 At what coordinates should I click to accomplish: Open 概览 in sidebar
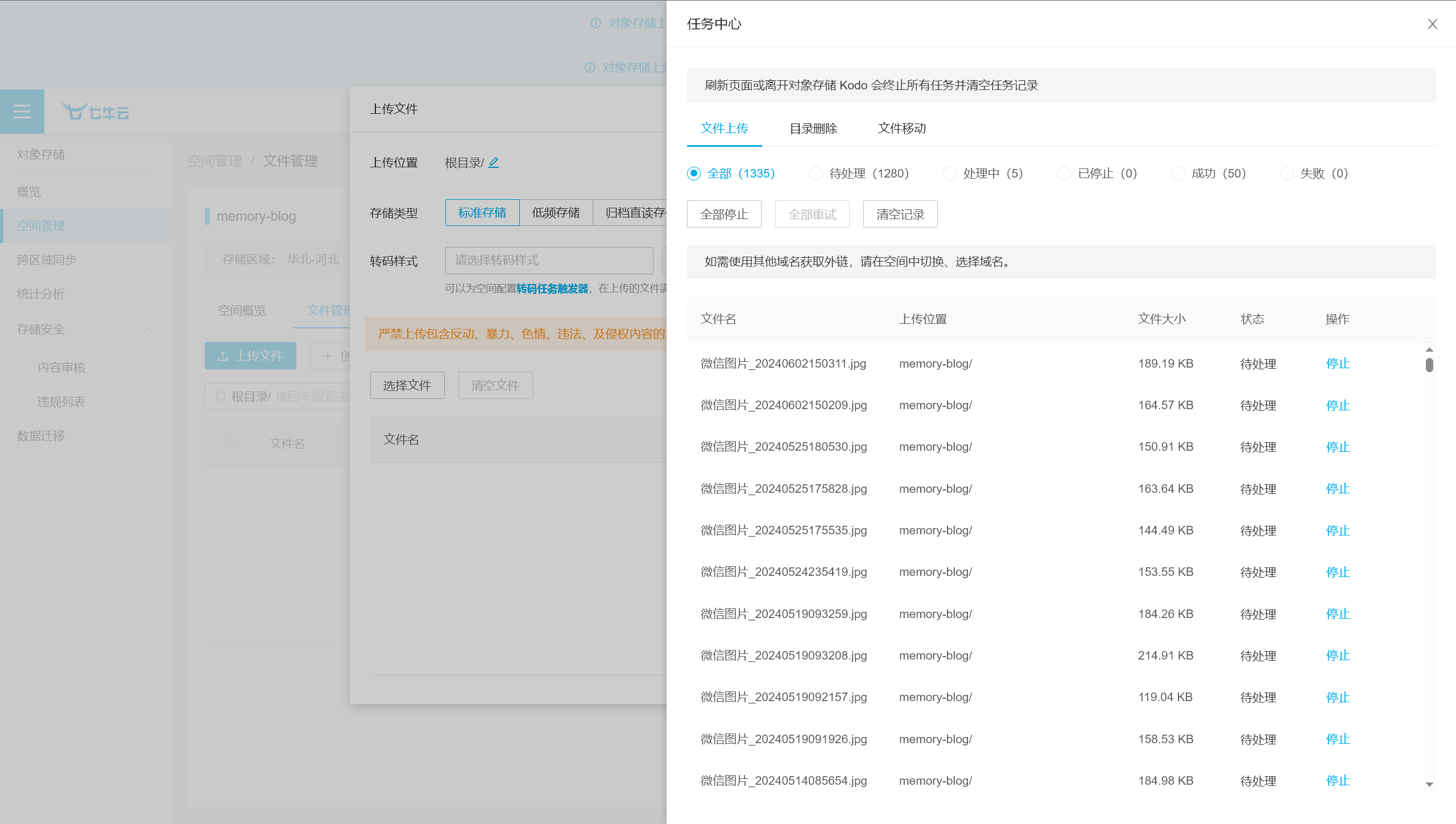(x=29, y=192)
